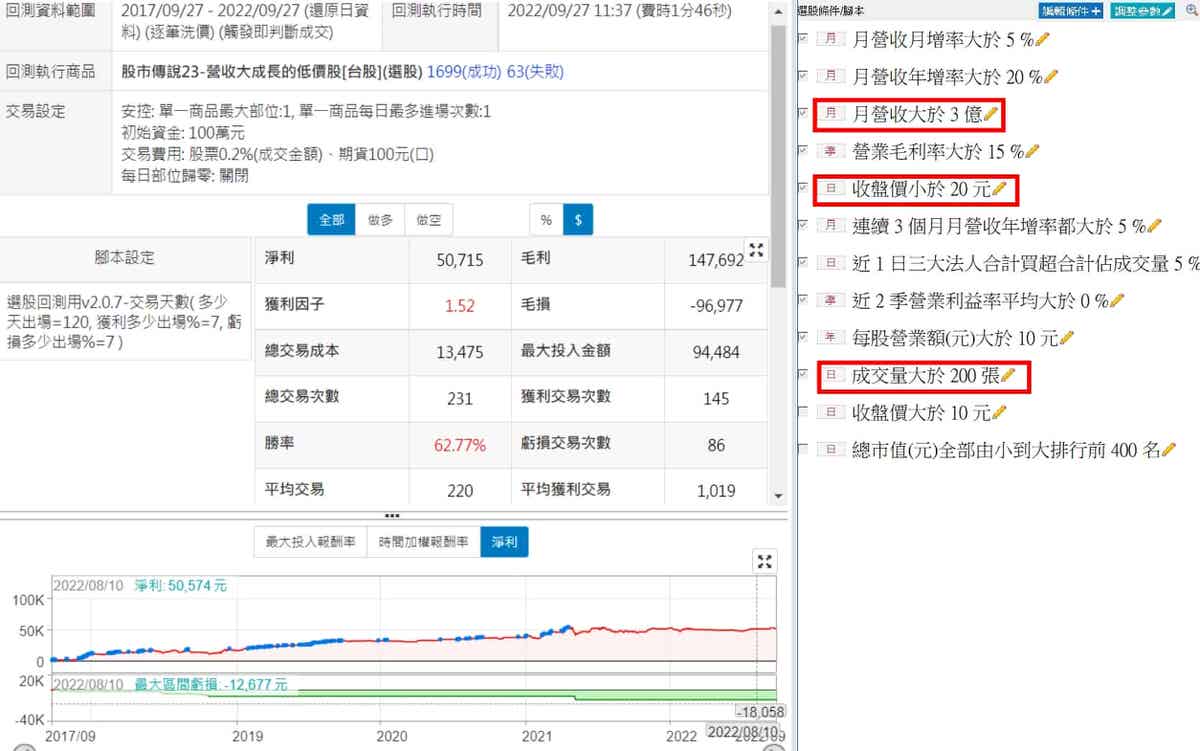Uncheck the 月營收年增率大於 20 % condition
This screenshot has height=751, width=1200.
pos(804,76)
